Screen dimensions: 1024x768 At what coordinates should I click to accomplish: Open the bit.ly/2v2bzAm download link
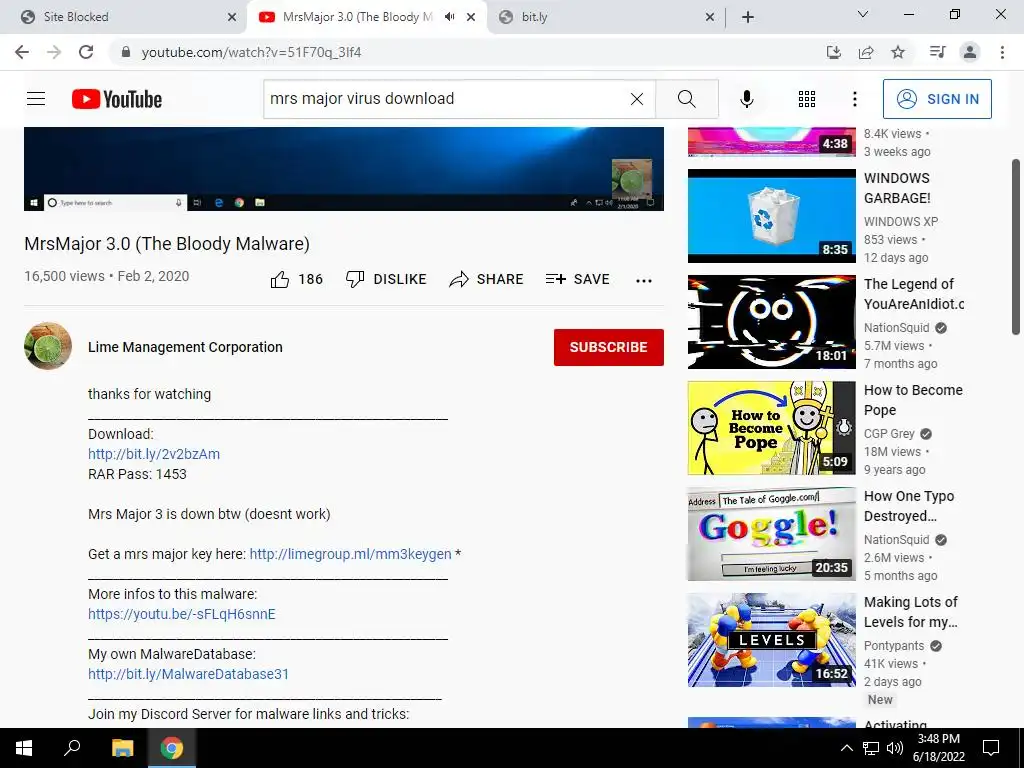154,454
